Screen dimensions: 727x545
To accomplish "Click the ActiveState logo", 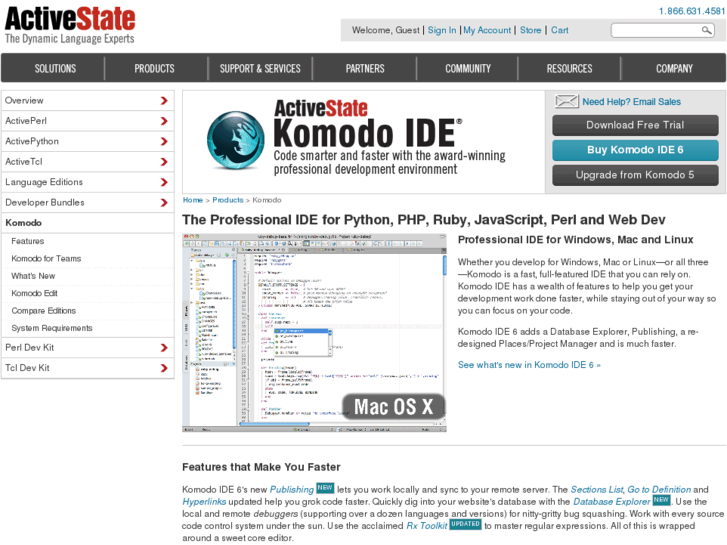I will coord(70,25).
